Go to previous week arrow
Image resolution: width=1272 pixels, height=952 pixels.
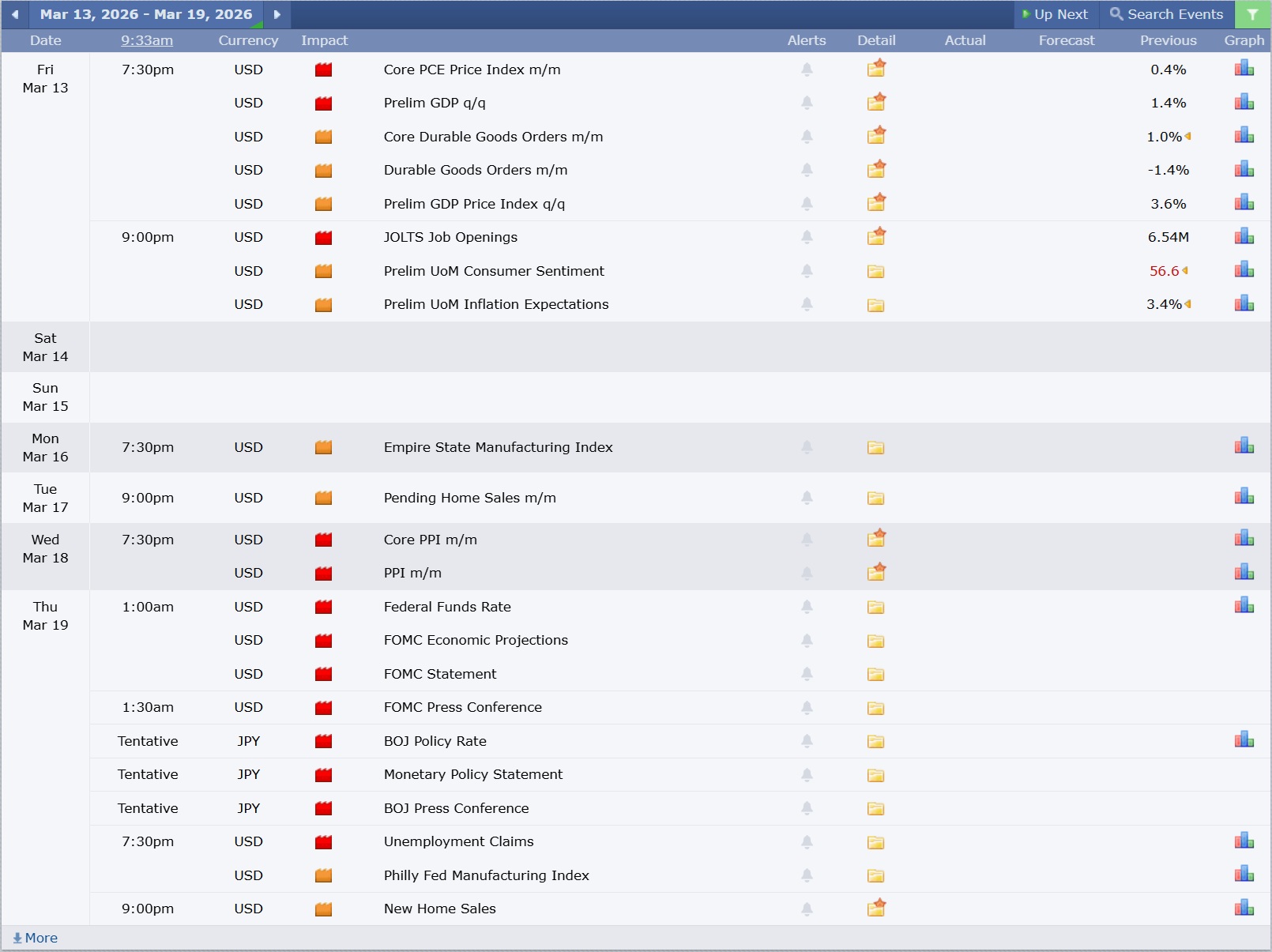15,14
